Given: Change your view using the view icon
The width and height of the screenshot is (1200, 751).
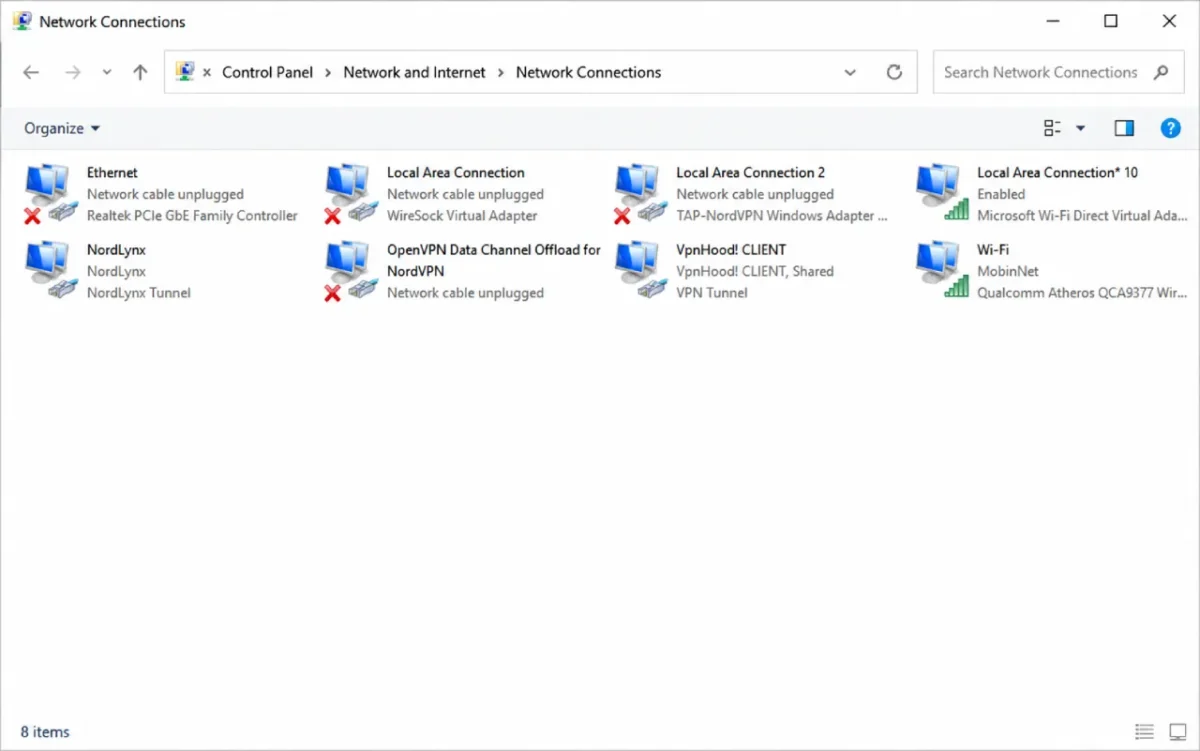Looking at the screenshot, I should click(1052, 128).
